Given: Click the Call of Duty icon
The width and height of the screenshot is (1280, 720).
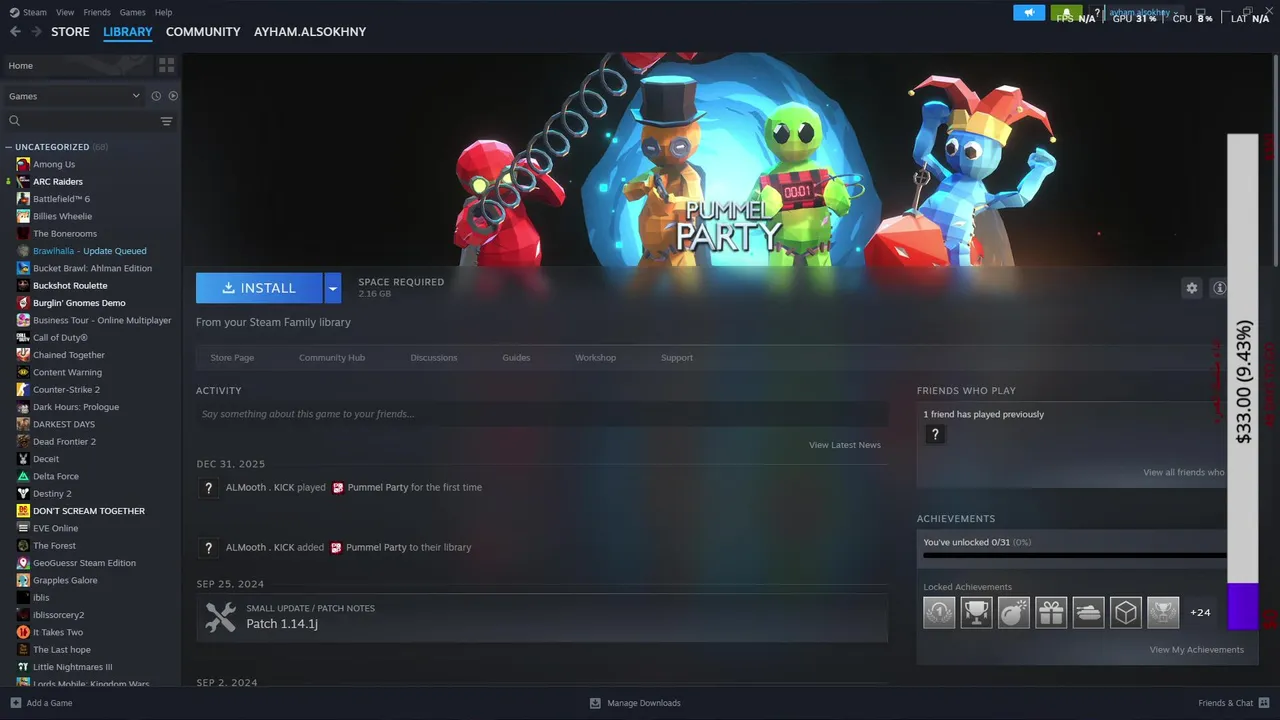Looking at the screenshot, I should [23, 337].
